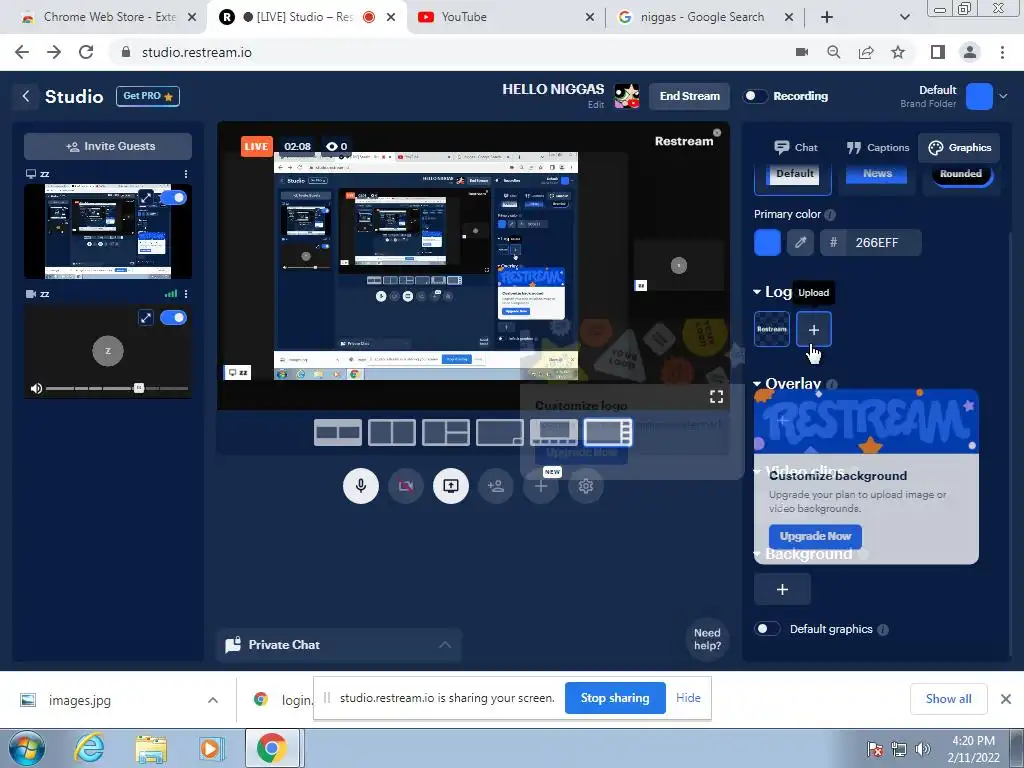Switch to the Chat tab
This screenshot has height=768, width=1024.
(795, 148)
